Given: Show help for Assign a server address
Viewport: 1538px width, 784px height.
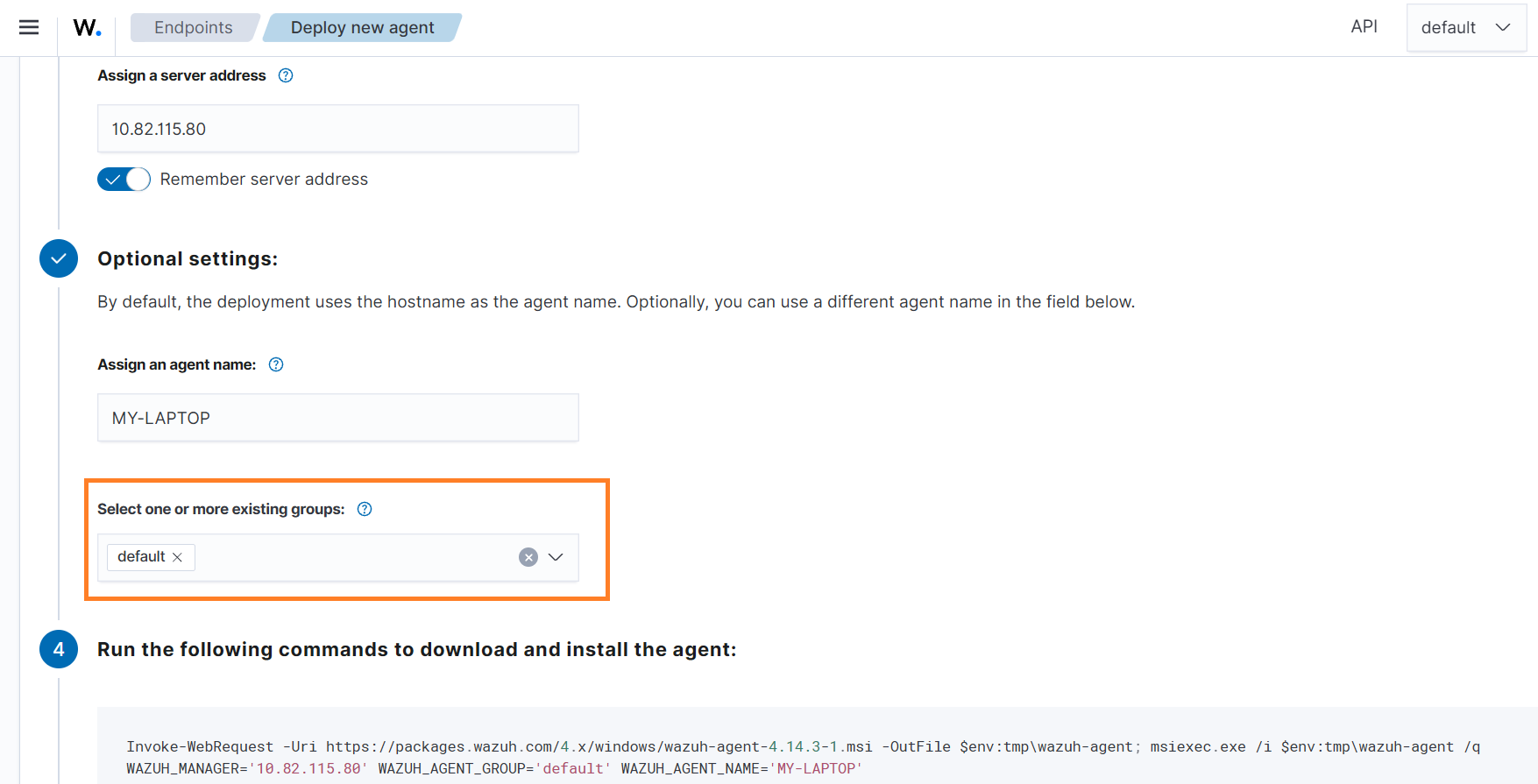Looking at the screenshot, I should tap(286, 75).
